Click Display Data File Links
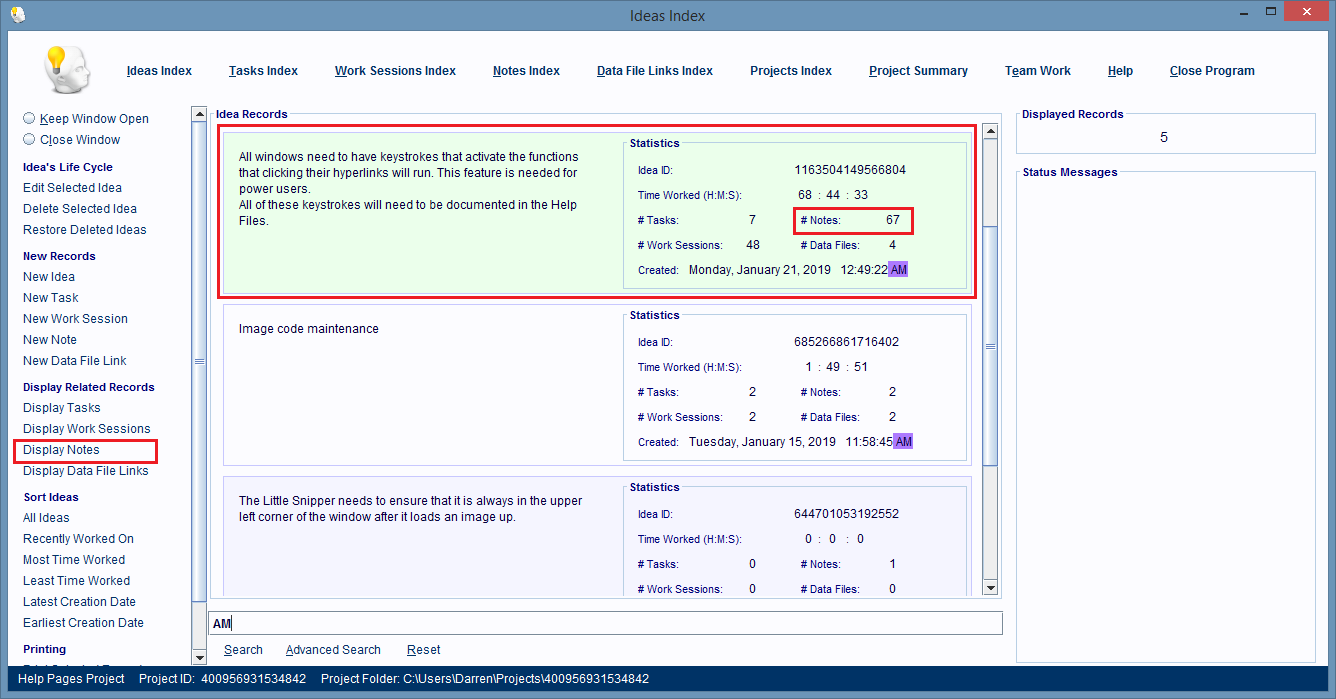Image resolution: width=1336 pixels, height=699 pixels. pyautogui.click(x=86, y=471)
